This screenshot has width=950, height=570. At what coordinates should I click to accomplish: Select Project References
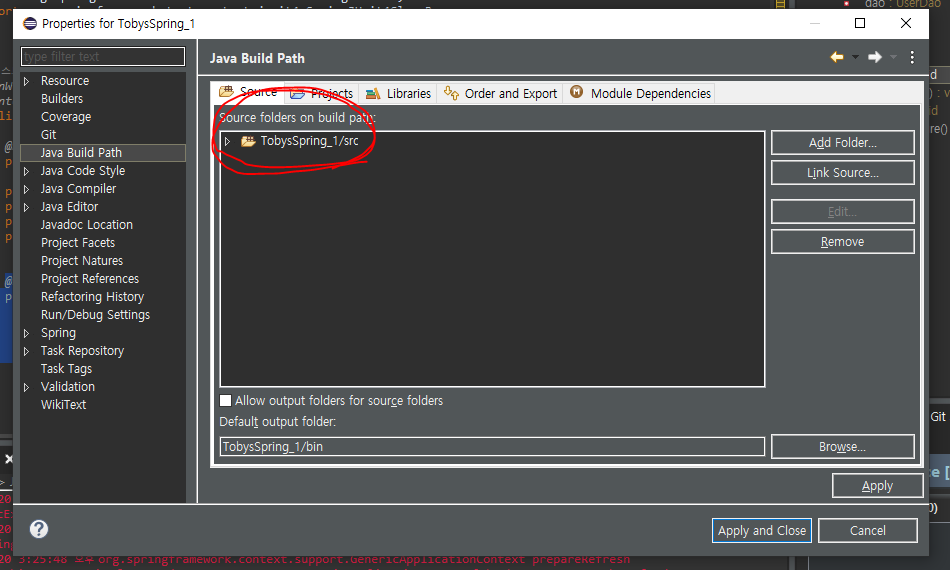pyautogui.click(x=90, y=279)
